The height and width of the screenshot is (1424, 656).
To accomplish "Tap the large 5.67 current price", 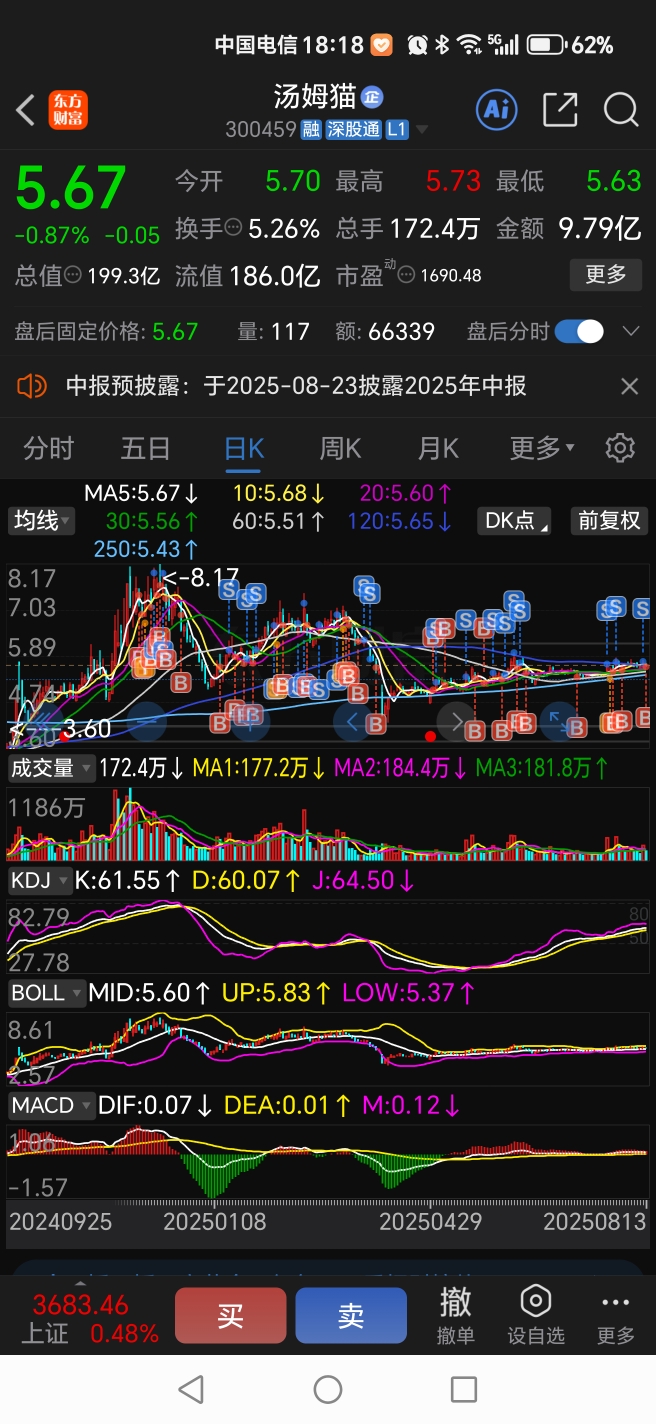I will [x=71, y=187].
